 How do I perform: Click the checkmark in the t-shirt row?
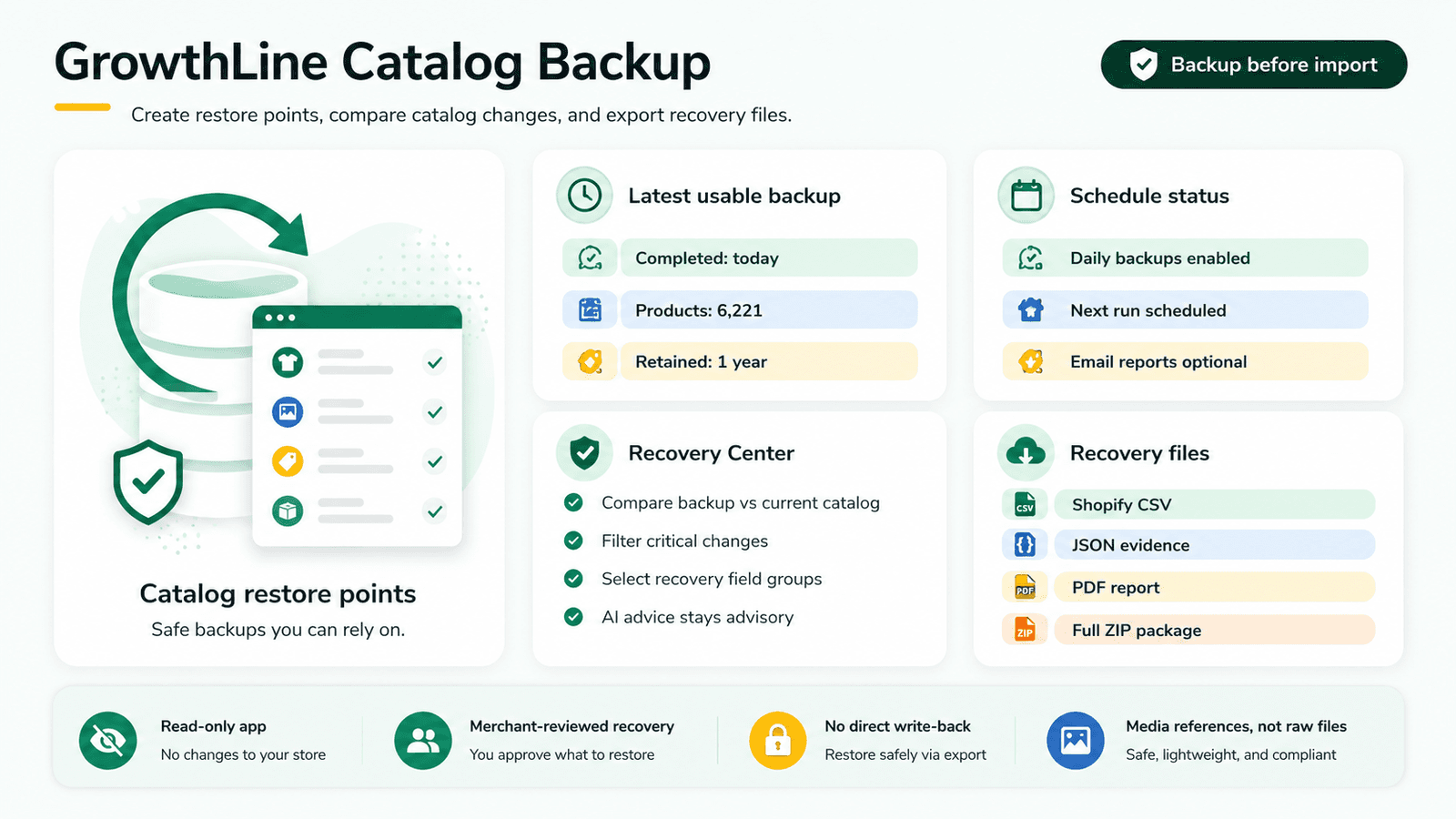[435, 362]
